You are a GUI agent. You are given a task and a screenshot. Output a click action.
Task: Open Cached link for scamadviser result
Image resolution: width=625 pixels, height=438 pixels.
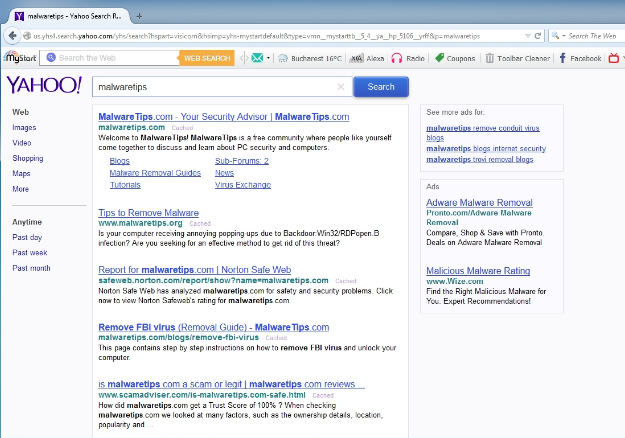tap(323, 395)
